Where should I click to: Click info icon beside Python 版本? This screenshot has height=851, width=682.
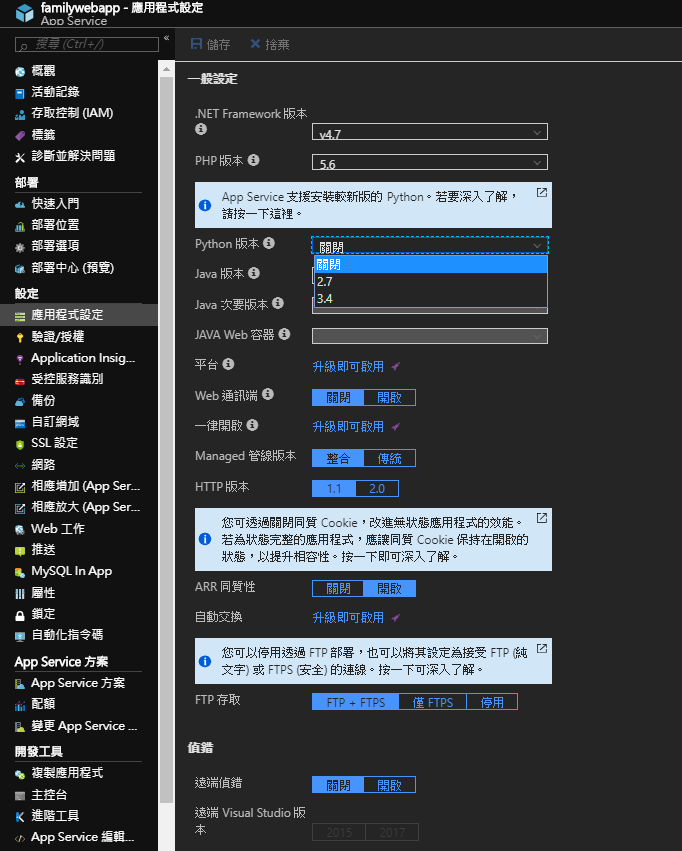coord(269,243)
